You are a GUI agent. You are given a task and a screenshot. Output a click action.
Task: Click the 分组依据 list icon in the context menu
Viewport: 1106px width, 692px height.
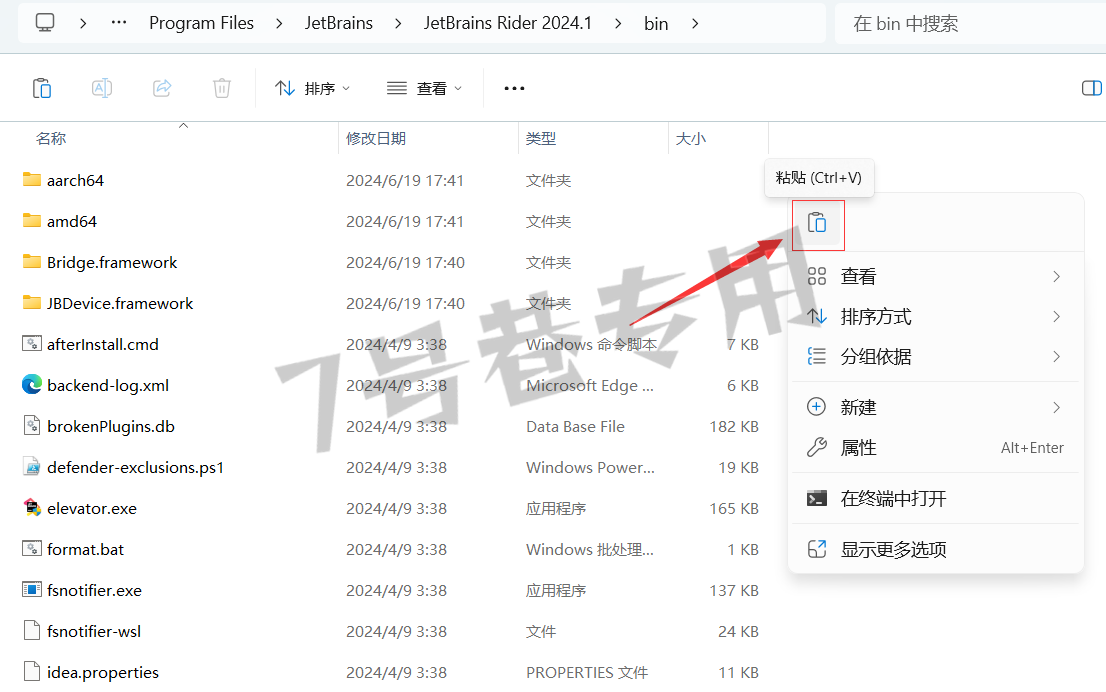(x=817, y=357)
